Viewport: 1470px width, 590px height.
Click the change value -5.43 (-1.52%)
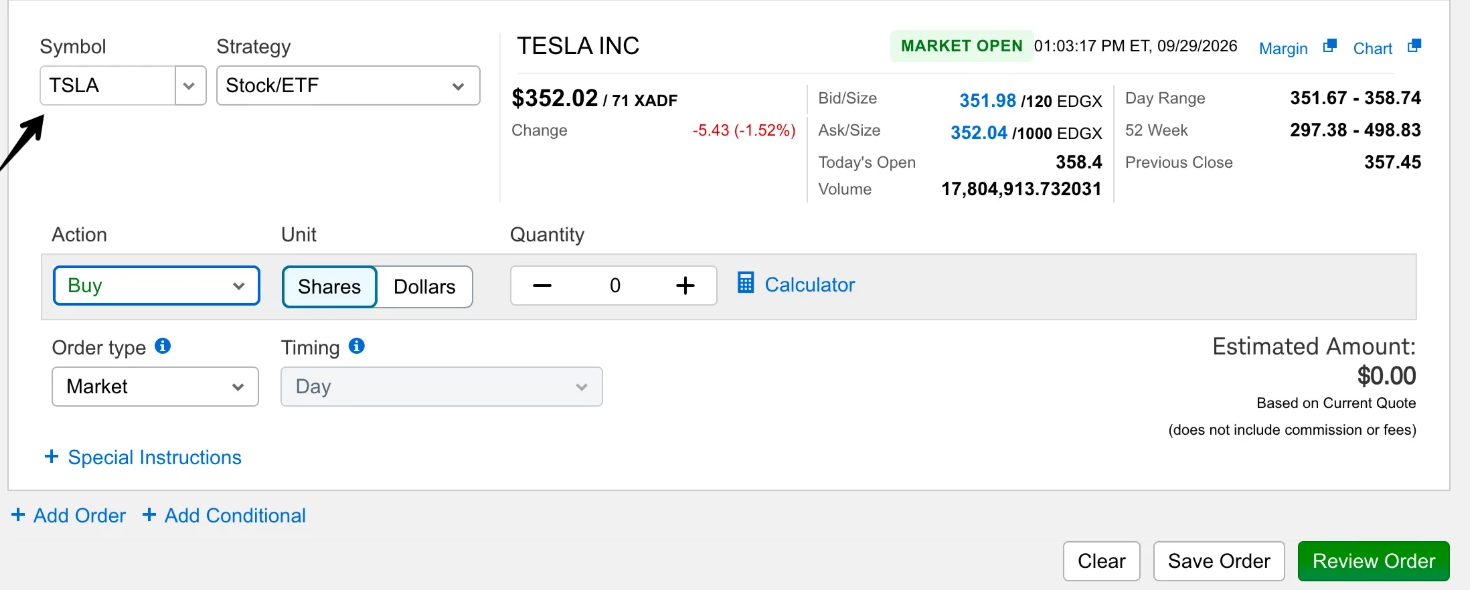pyautogui.click(x=744, y=130)
